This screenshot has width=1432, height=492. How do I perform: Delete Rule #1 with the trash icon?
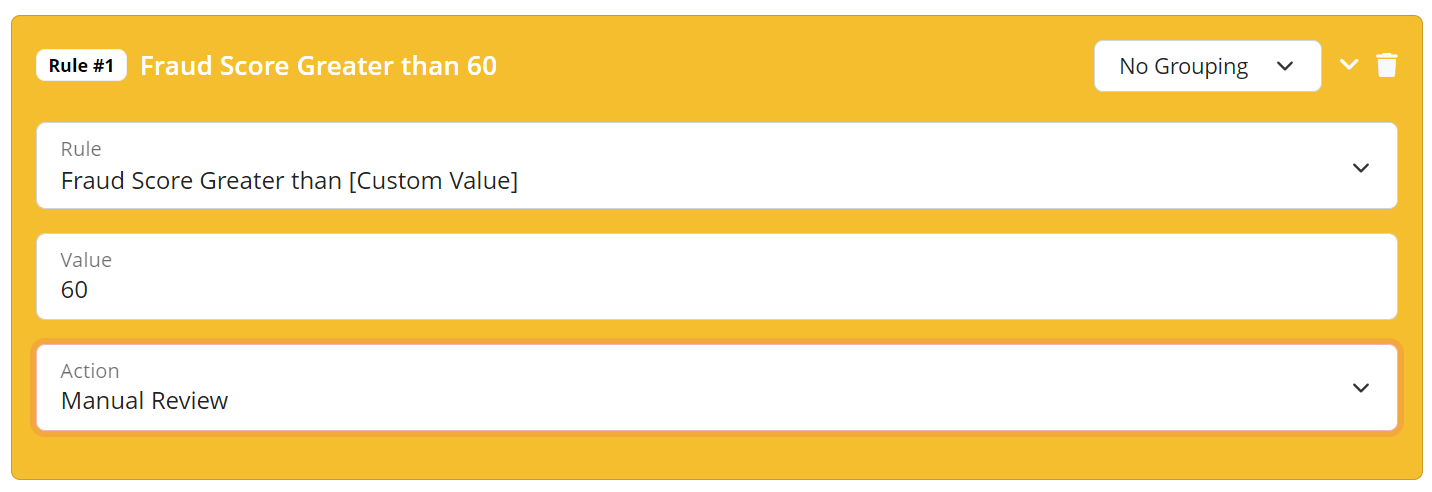coord(1386,66)
